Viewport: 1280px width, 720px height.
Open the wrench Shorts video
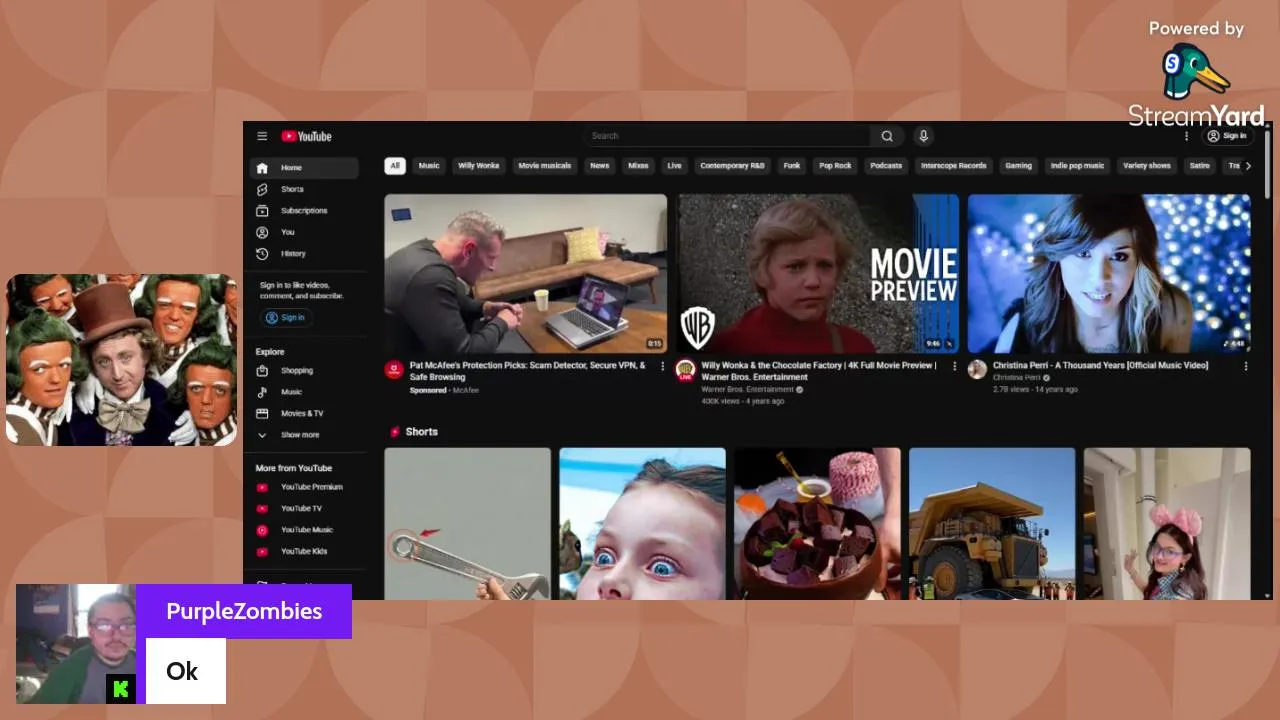tap(468, 524)
